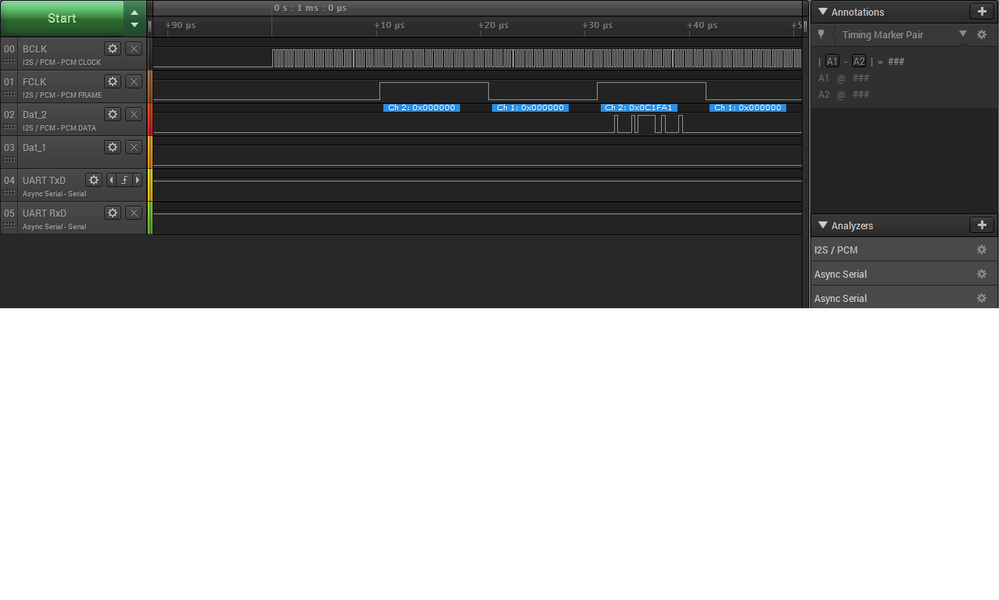Open second Async Serial analyzer gear
Viewport: 999px width, 600px height.
tap(982, 298)
